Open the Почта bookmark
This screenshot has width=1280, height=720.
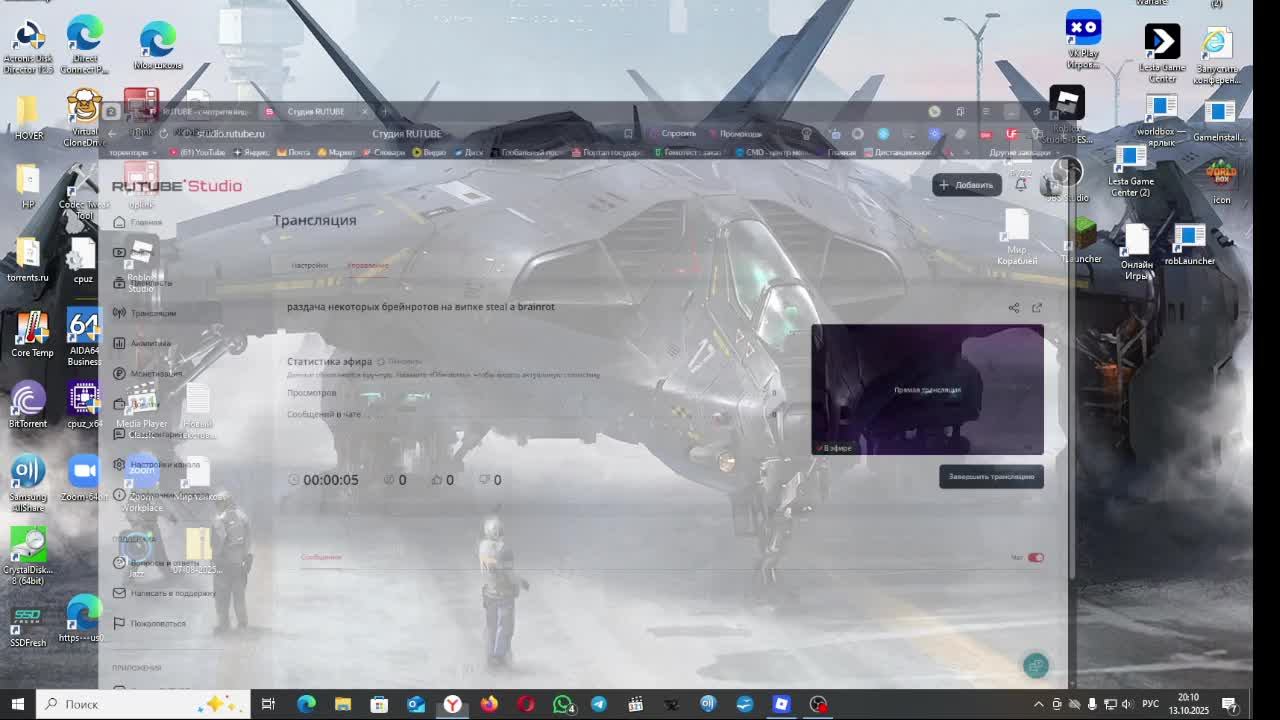pyautogui.click(x=294, y=153)
